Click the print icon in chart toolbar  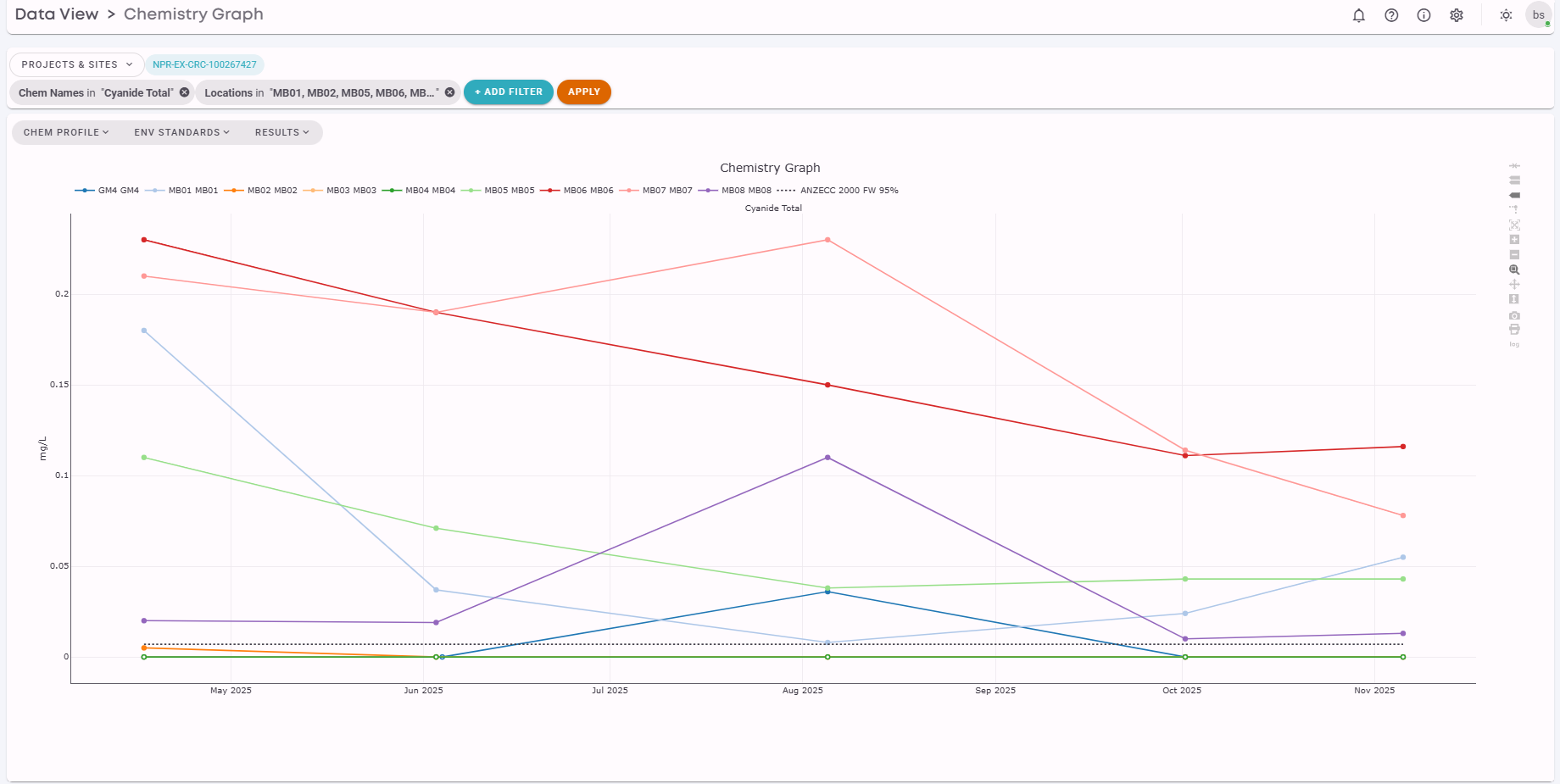[1514, 330]
